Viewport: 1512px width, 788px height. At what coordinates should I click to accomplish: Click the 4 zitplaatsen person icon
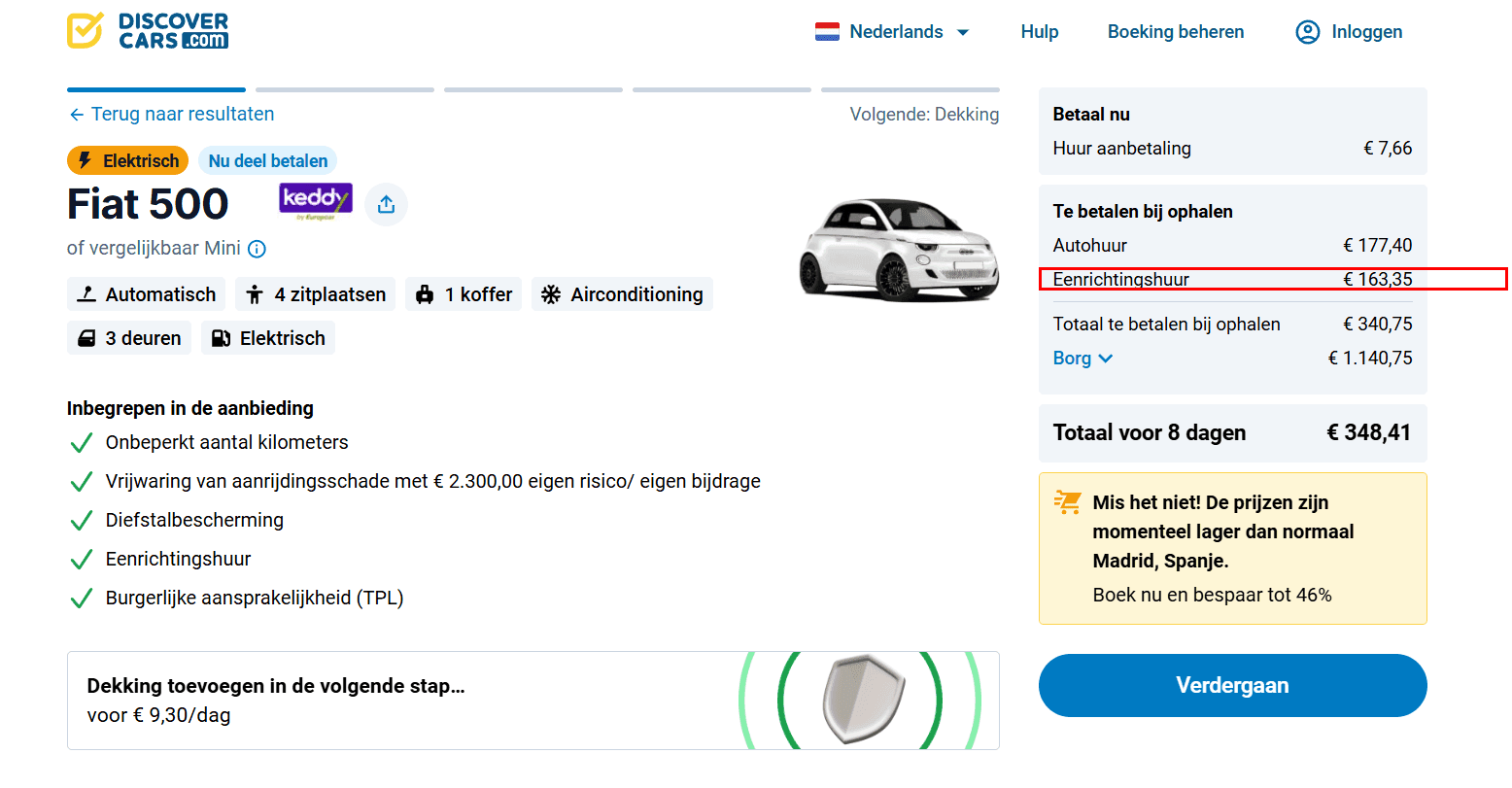coord(255,294)
